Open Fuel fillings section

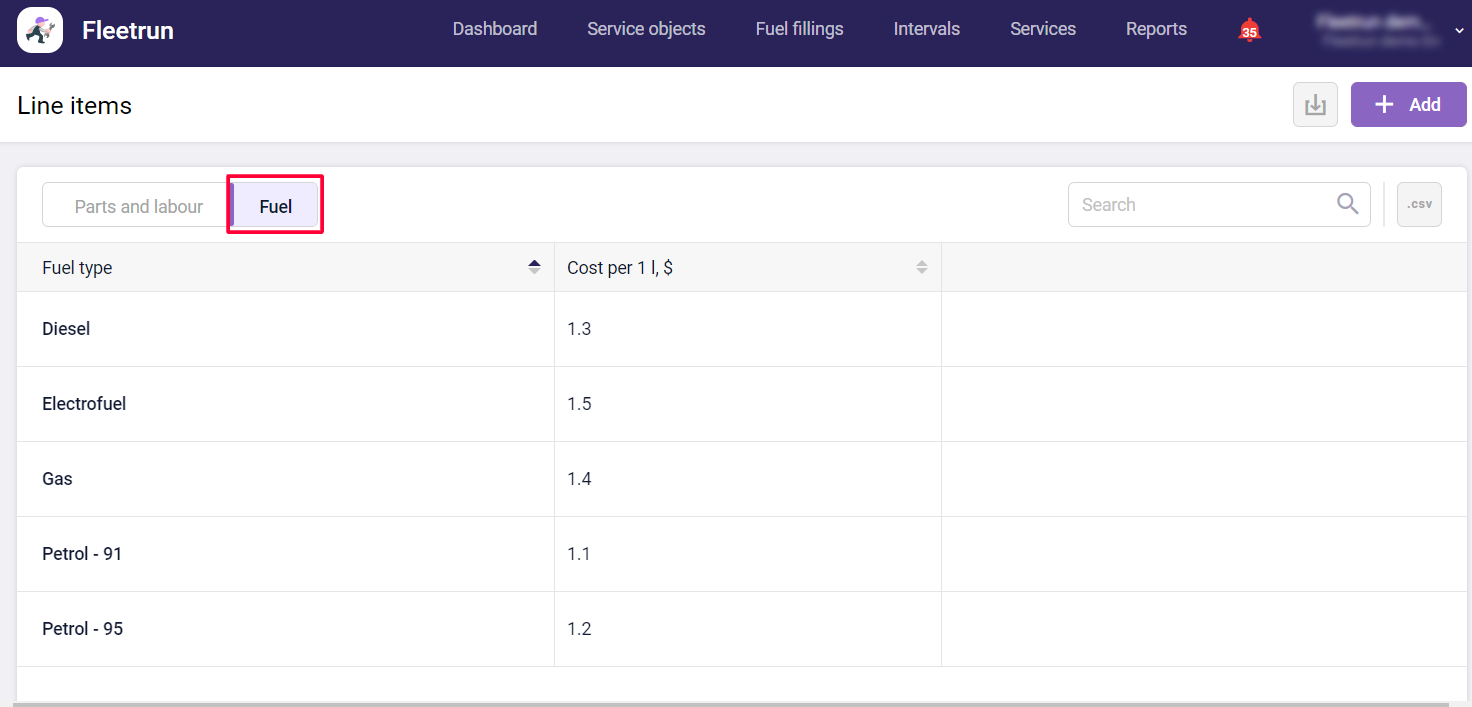pos(799,29)
